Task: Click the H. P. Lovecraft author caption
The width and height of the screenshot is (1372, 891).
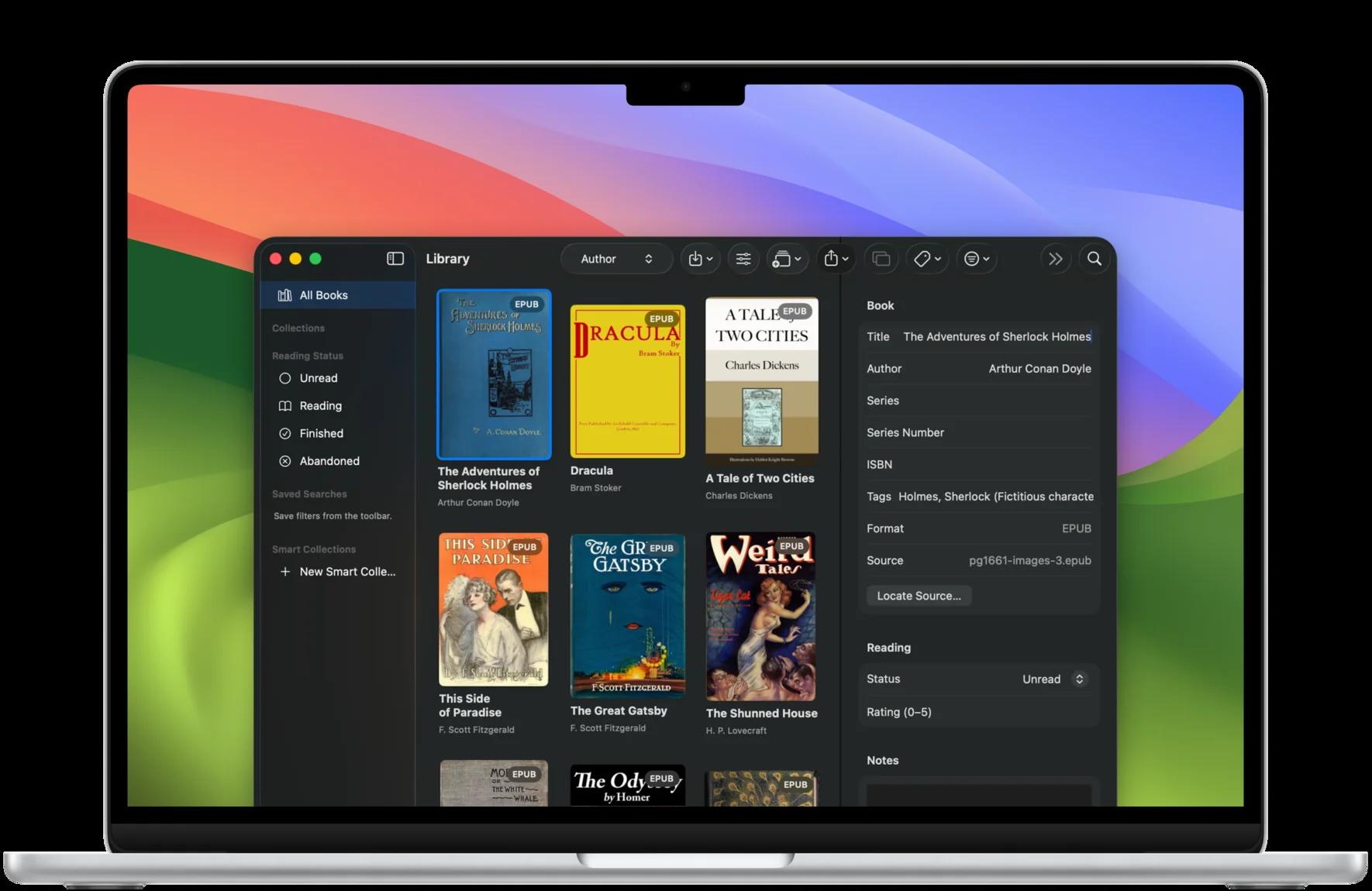Action: click(736, 731)
